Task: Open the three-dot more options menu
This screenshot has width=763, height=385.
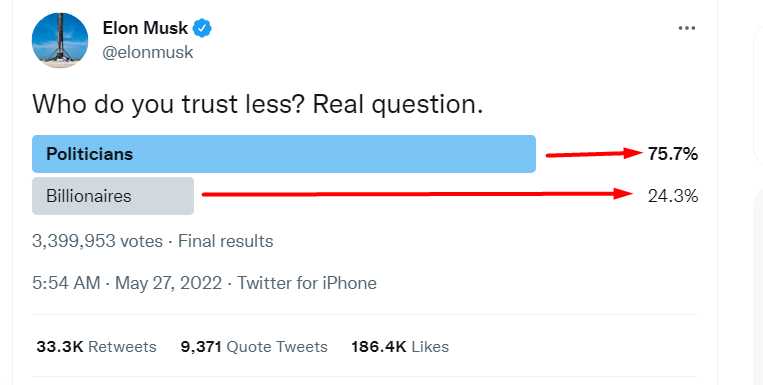Action: (x=687, y=28)
